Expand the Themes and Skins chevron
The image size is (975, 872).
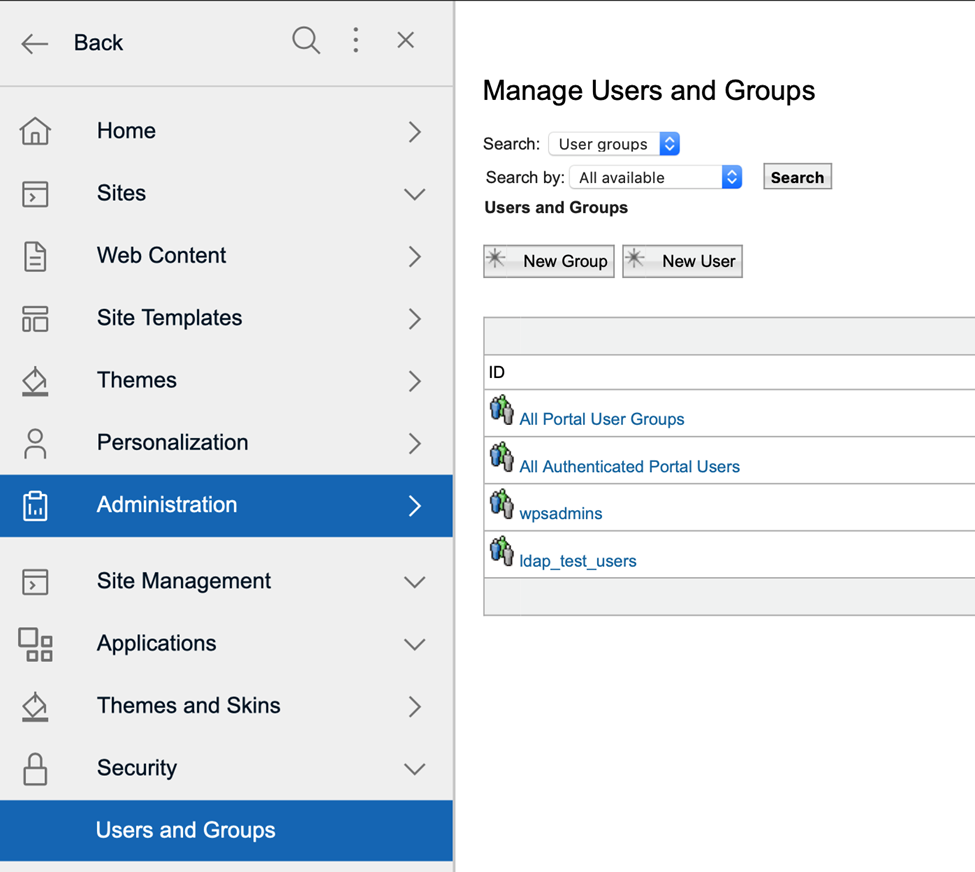(415, 707)
